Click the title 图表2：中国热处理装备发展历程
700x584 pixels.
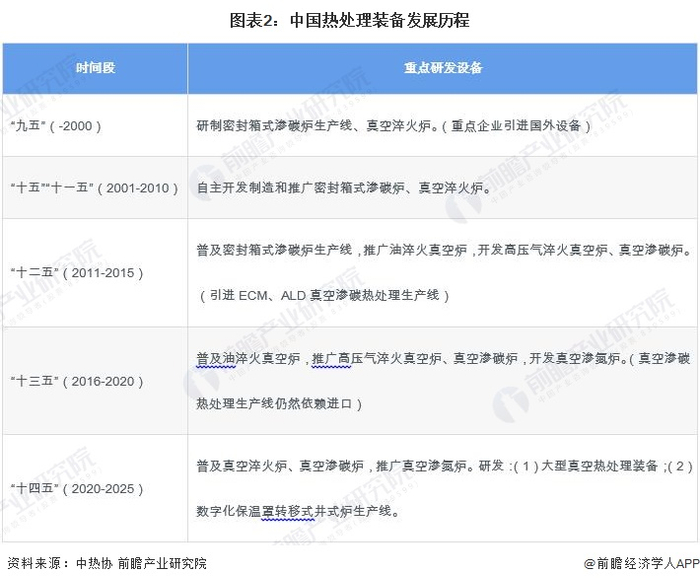tap(349, 21)
